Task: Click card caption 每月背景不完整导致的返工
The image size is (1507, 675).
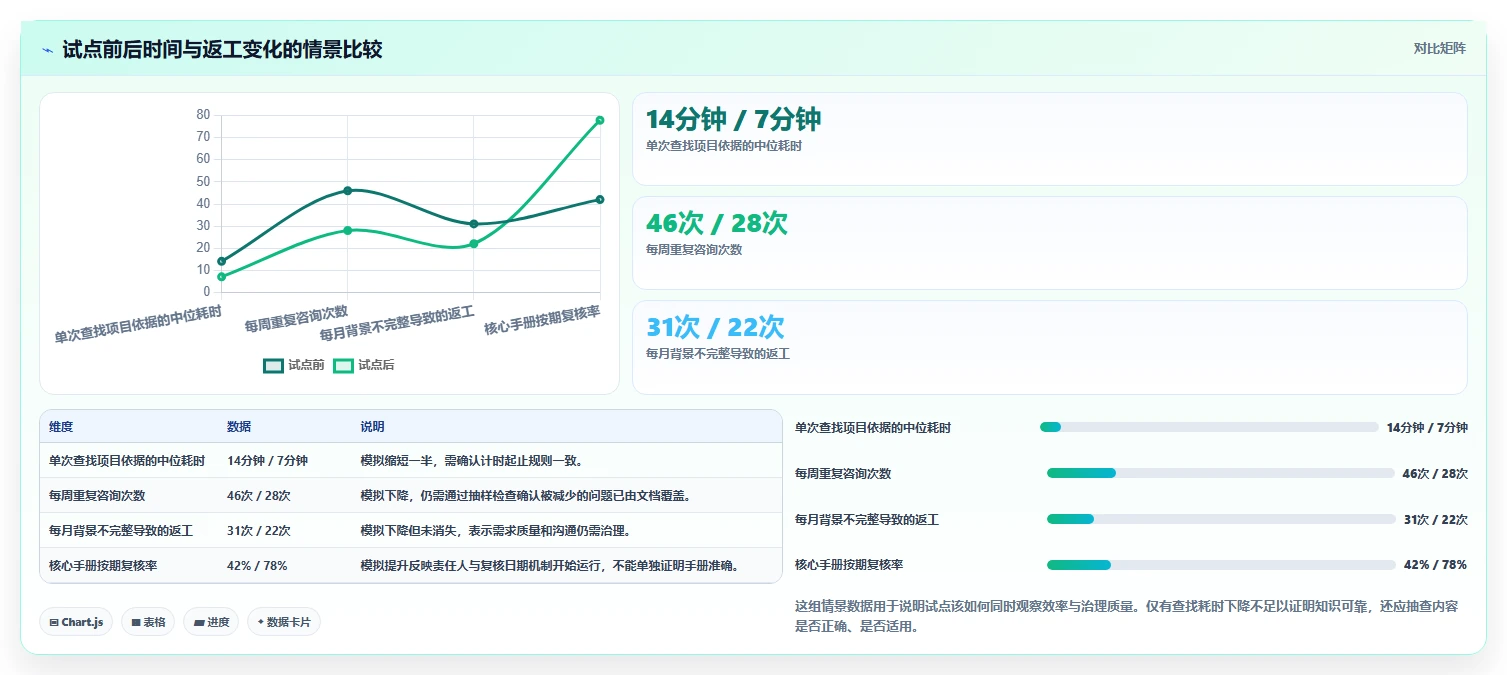Action: point(718,353)
